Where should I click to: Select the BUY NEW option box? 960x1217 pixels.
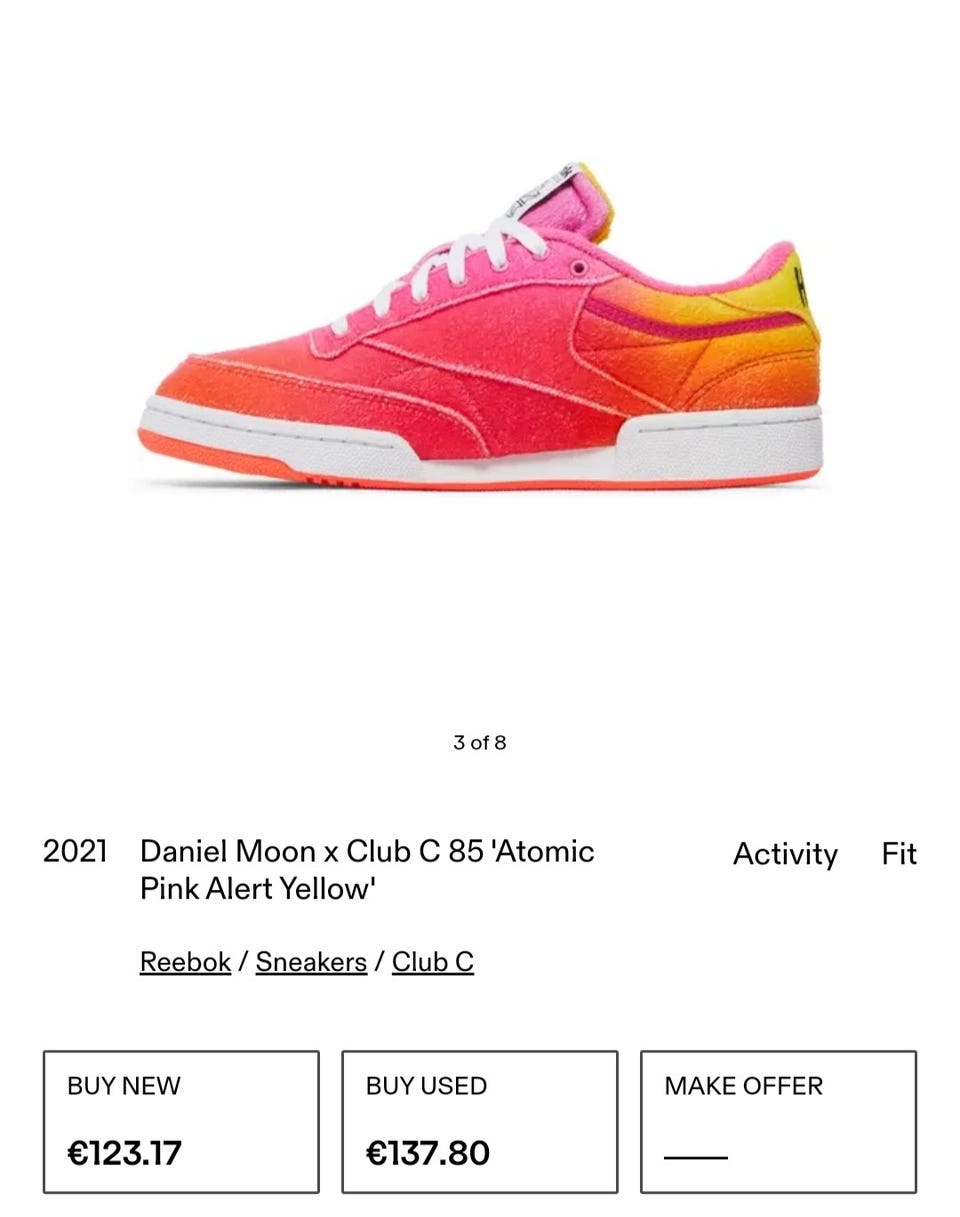tap(181, 1122)
